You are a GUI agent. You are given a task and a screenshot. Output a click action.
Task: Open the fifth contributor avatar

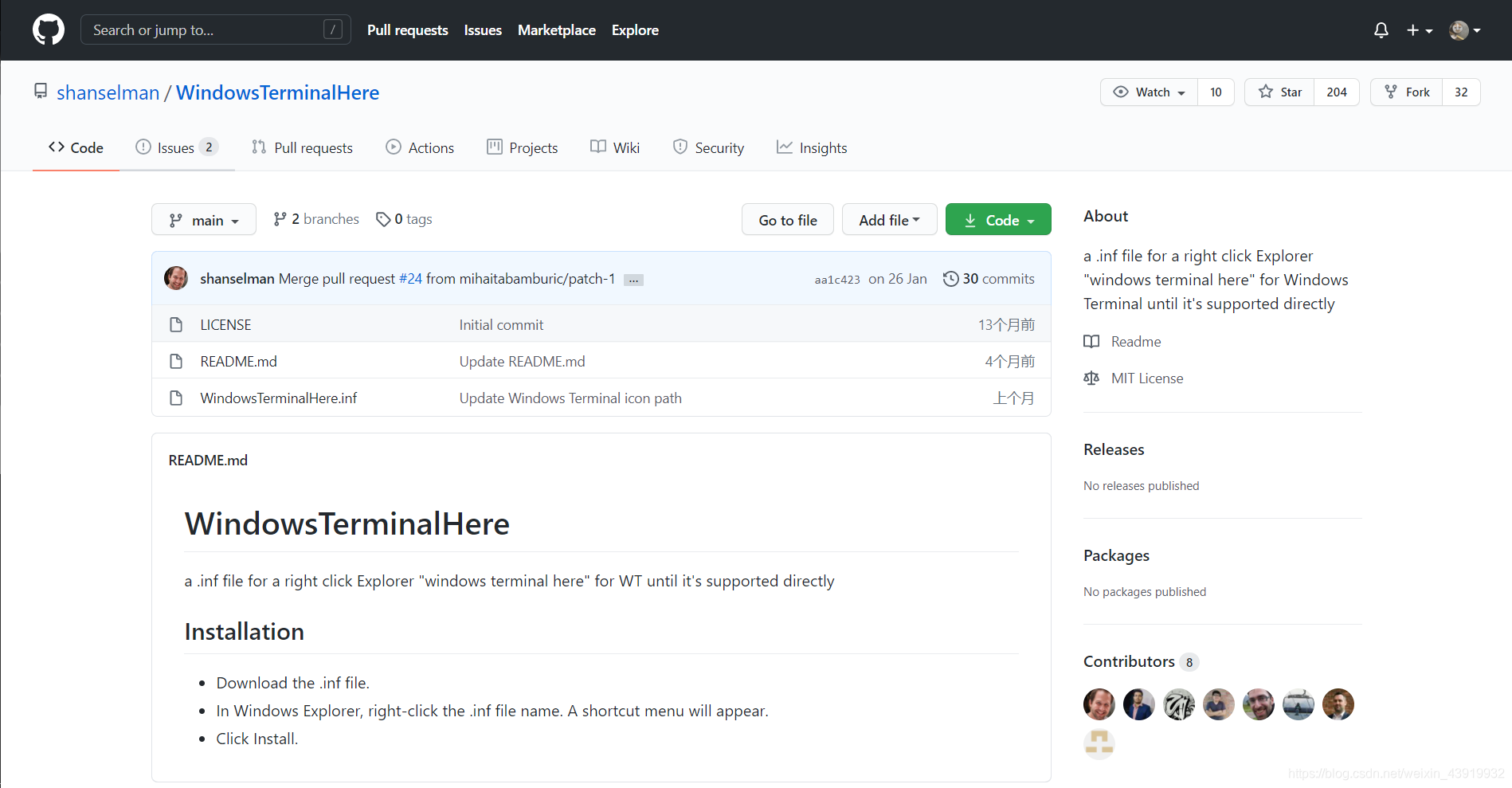[1259, 704]
